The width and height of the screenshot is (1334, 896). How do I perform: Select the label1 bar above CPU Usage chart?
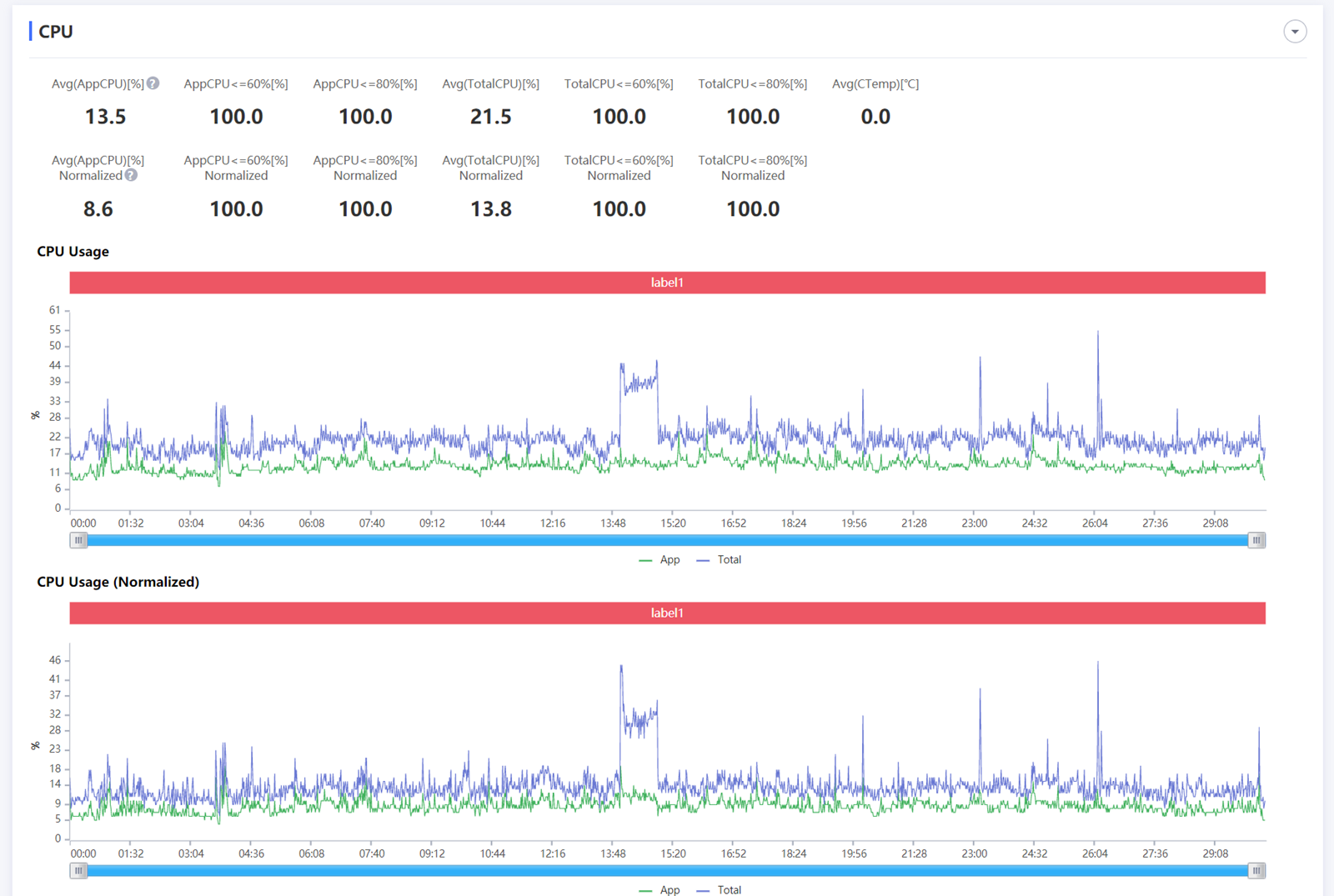[x=667, y=283]
